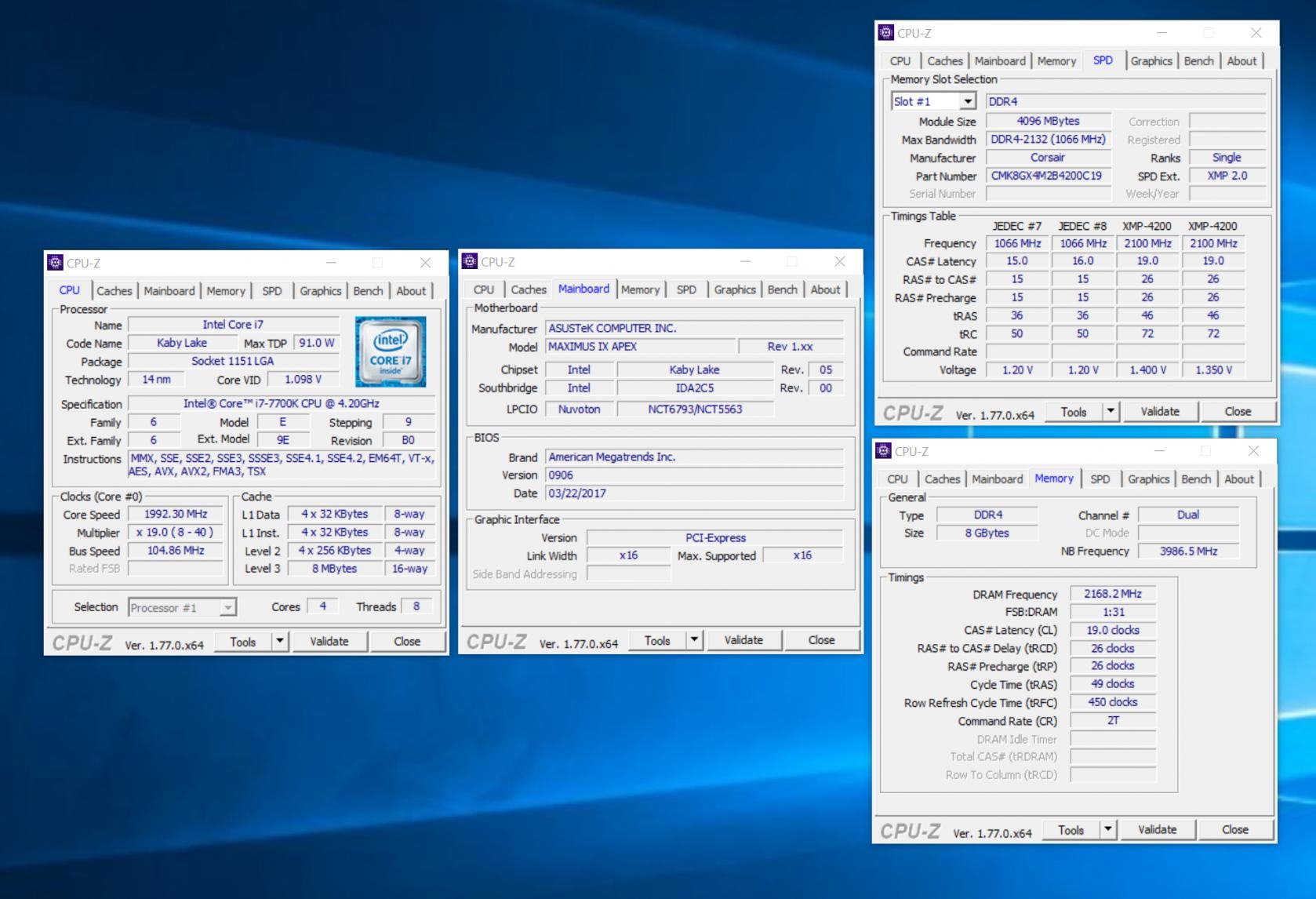
Task: Switch to Mainboard tab in CPU window
Action: pos(169,290)
